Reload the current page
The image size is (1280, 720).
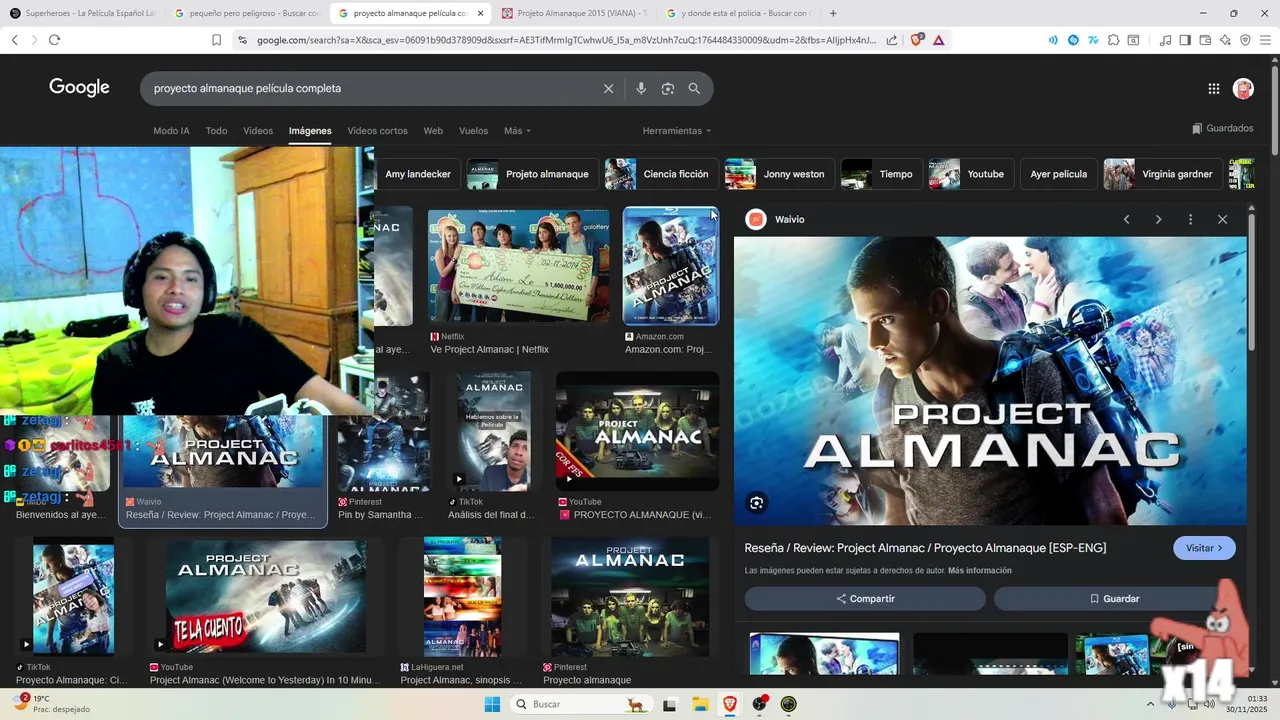54,40
